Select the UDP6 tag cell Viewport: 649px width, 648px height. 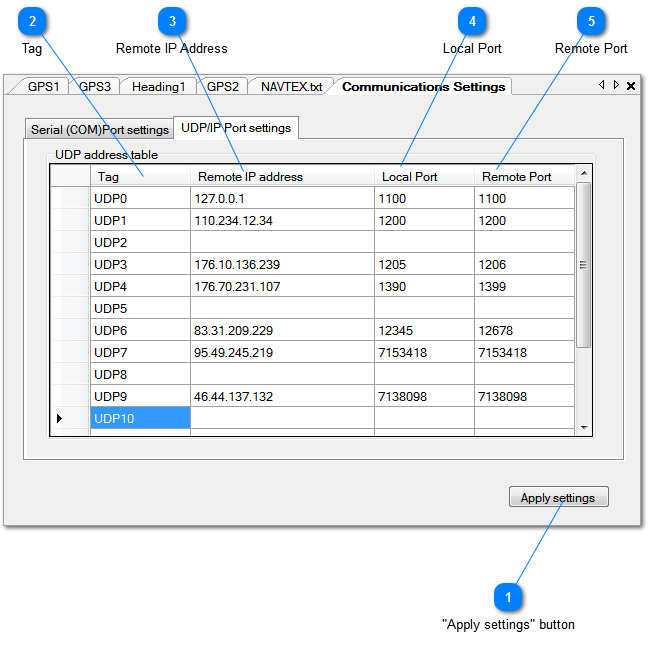140,330
